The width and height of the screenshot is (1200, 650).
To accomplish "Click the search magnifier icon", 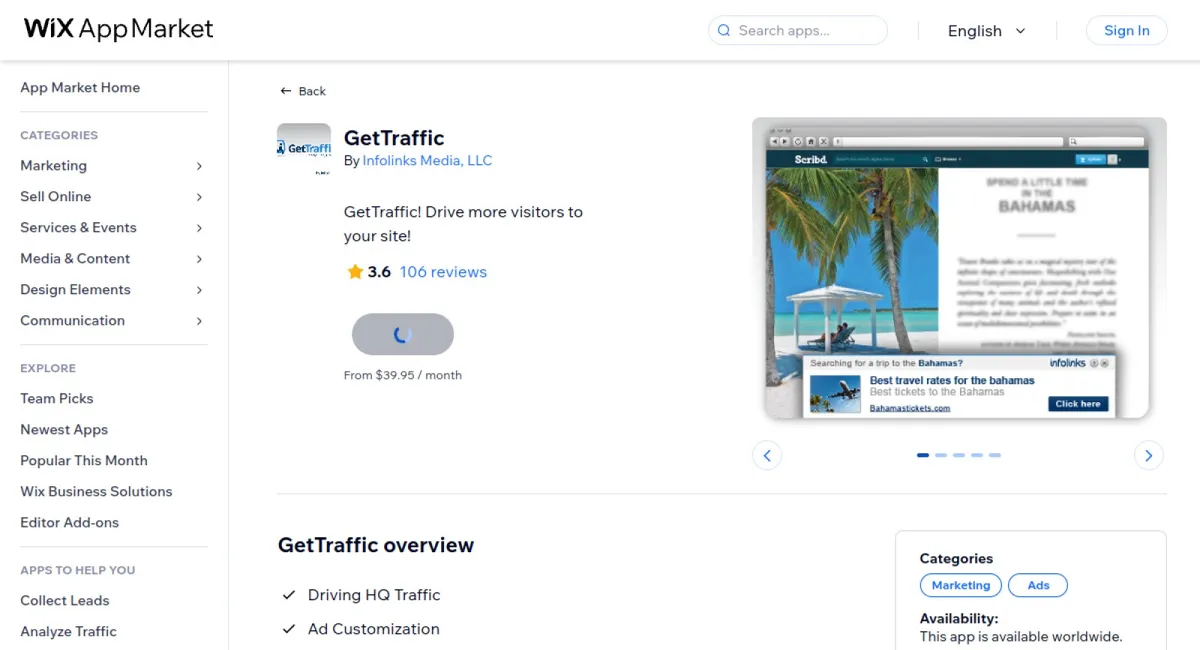I will [x=724, y=31].
